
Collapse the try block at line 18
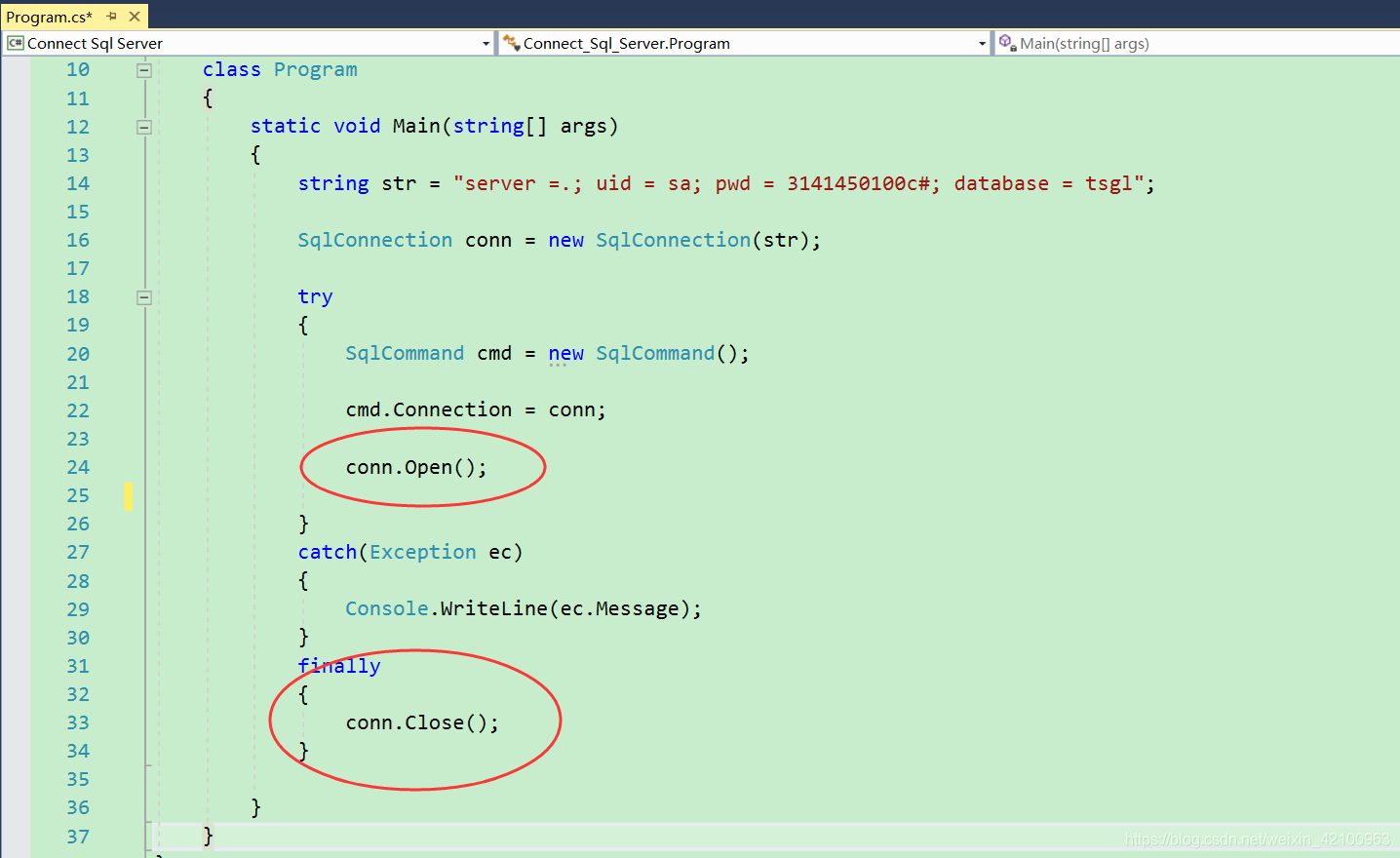pos(144,297)
